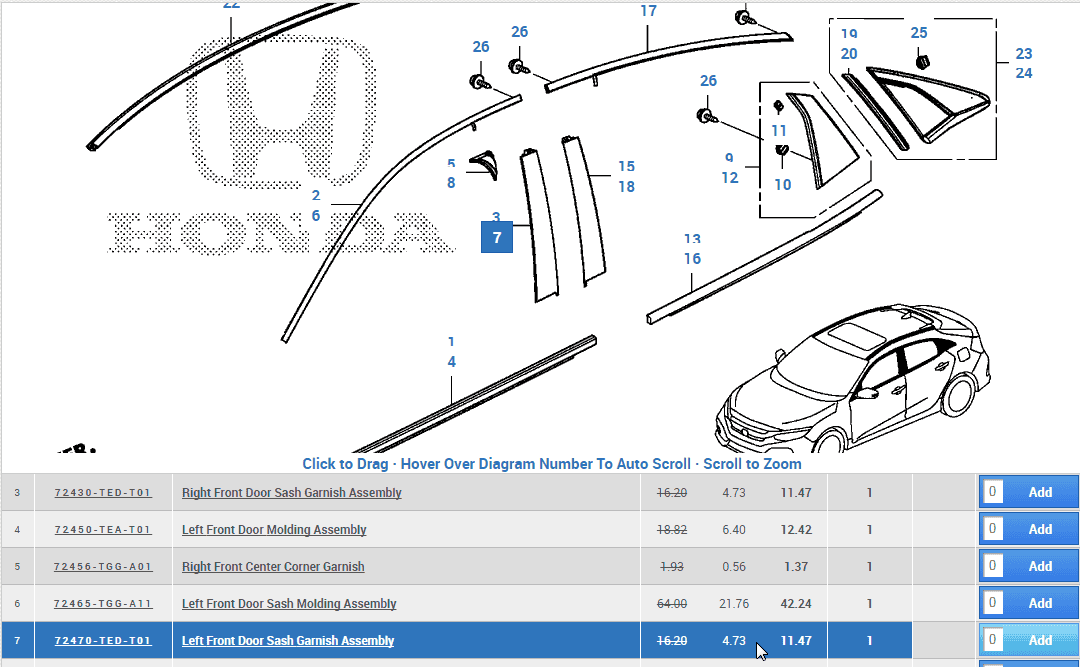
Task: Click callout 23 beside the dashed box
Action: pos(1024,54)
